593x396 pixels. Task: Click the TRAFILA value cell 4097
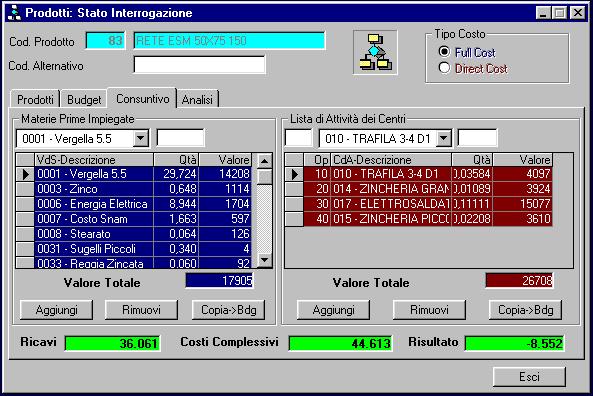pyautogui.click(x=522, y=174)
